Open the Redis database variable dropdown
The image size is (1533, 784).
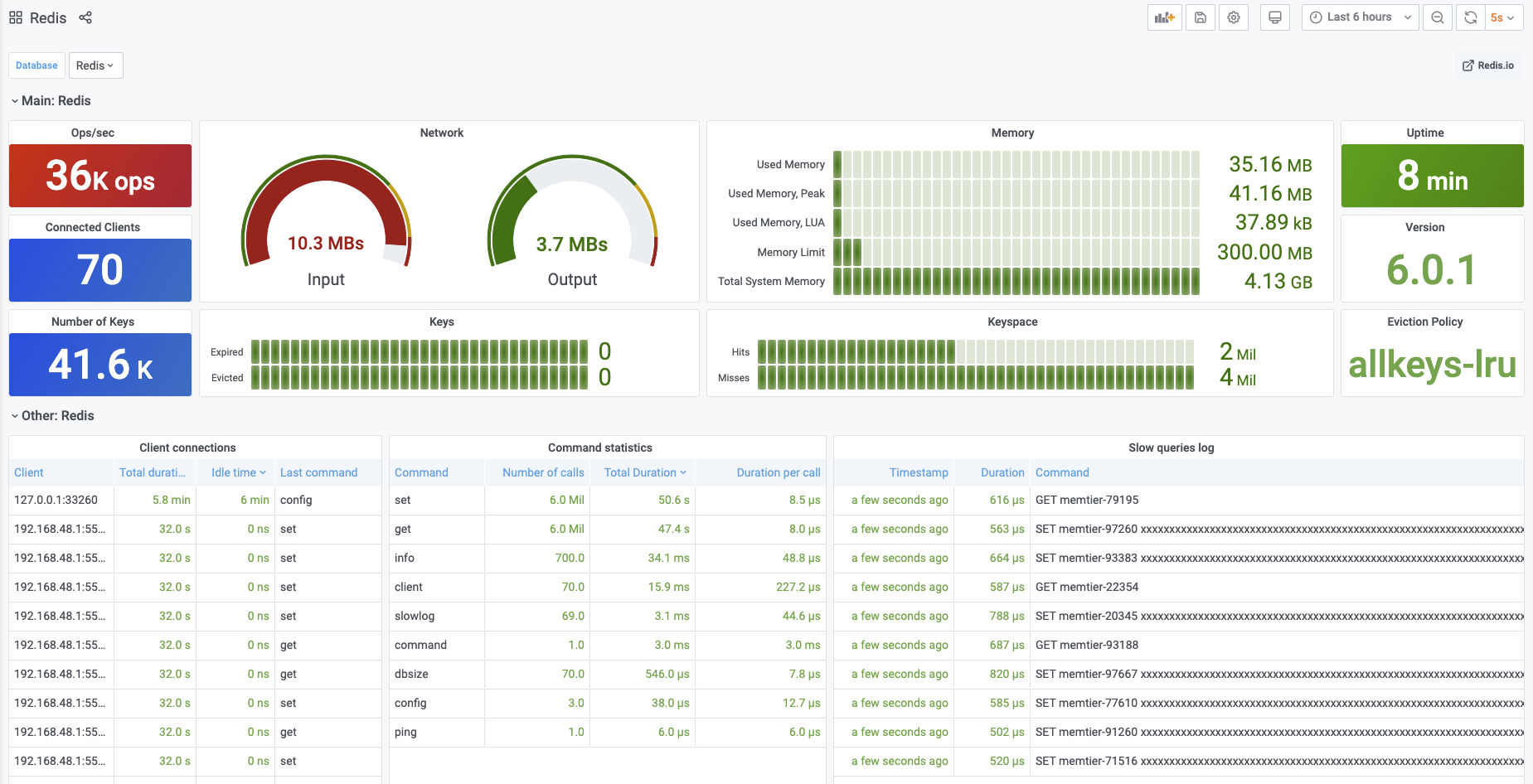[95, 65]
